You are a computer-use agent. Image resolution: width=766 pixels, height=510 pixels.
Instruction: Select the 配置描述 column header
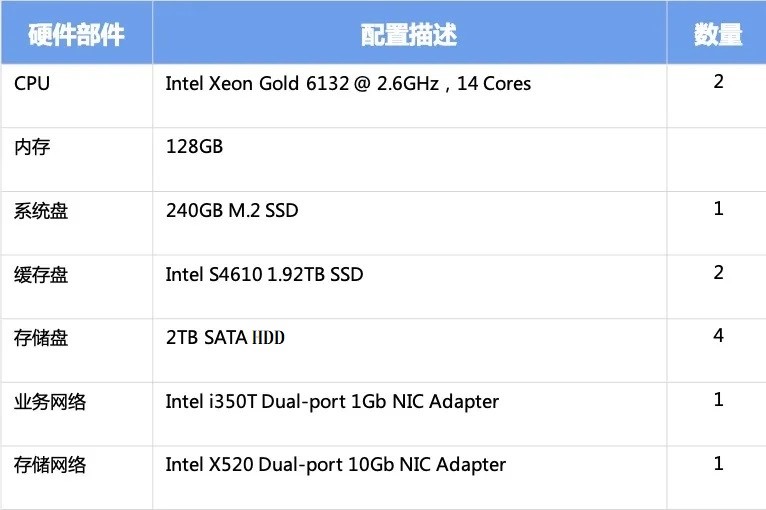409,35
